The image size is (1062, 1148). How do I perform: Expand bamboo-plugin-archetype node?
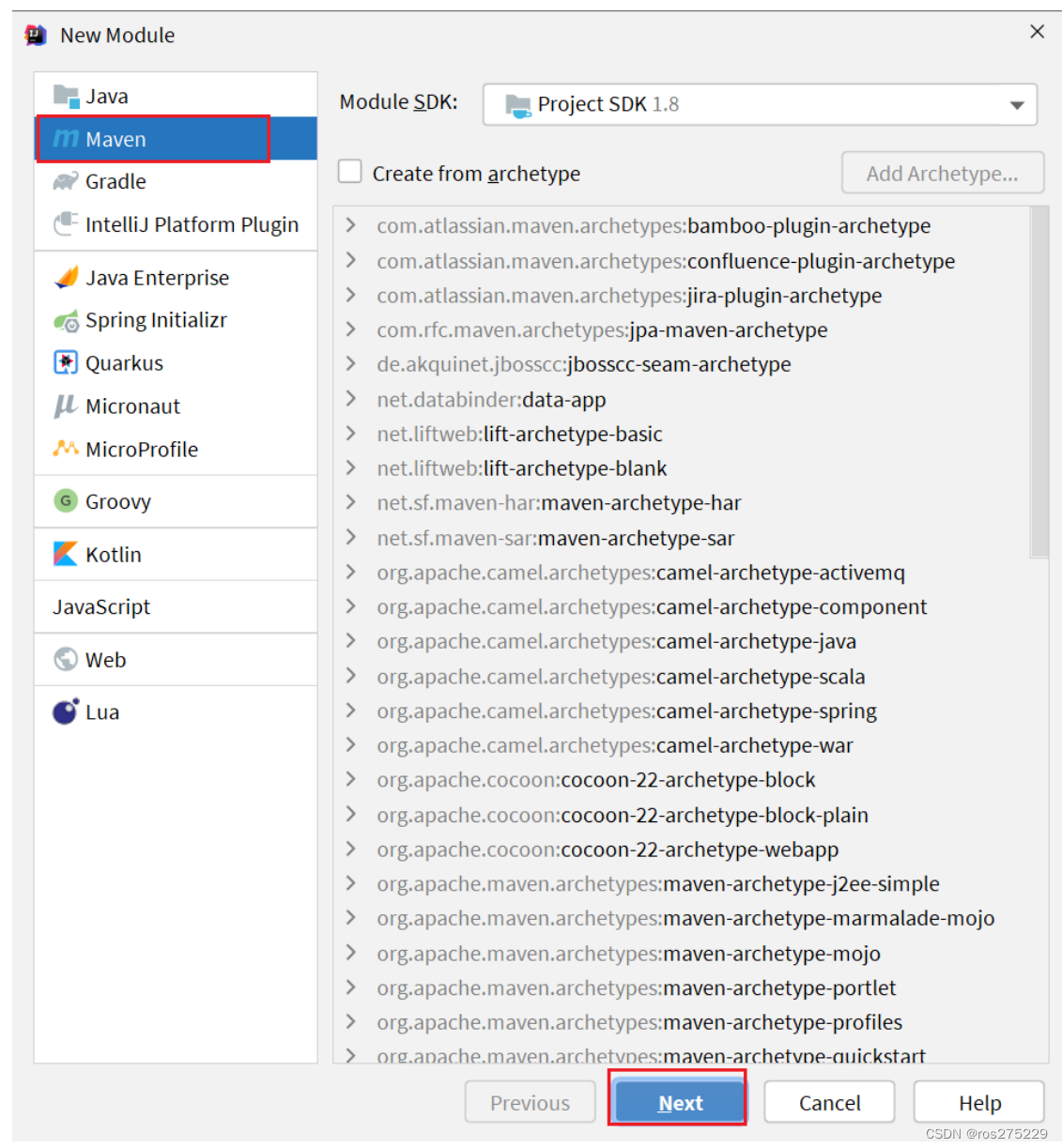tap(351, 225)
